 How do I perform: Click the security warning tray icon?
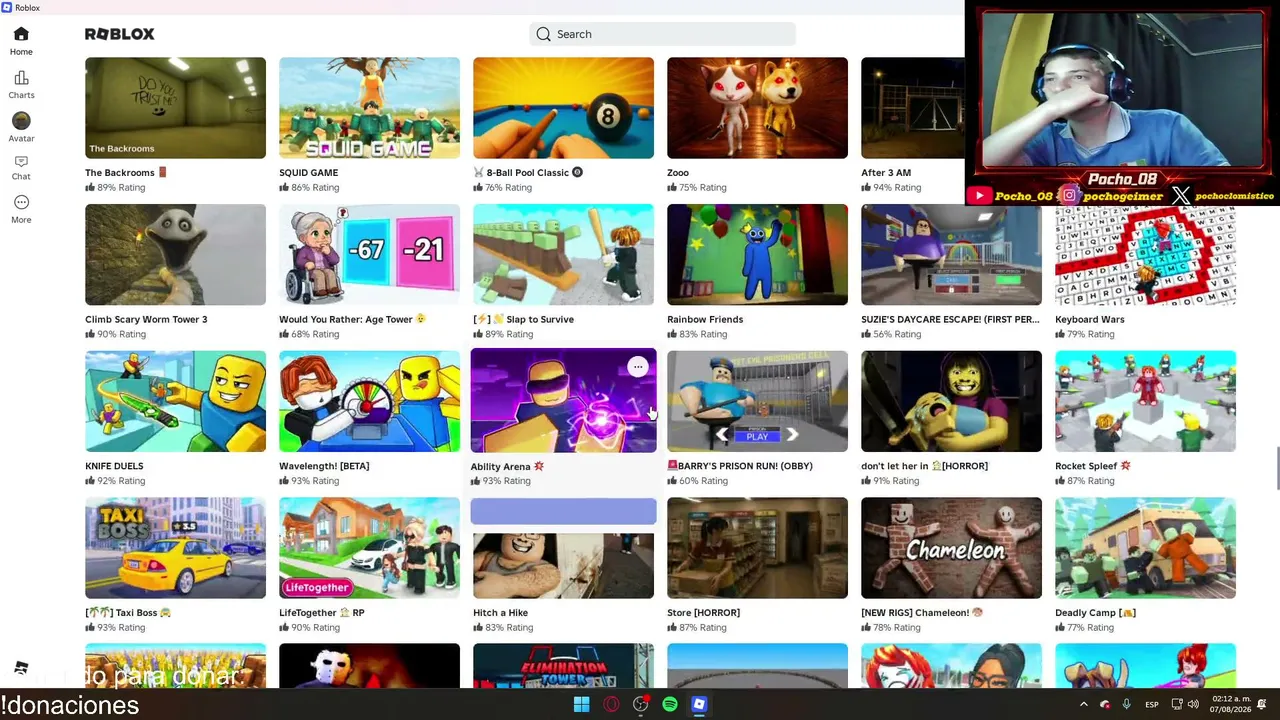click(x=1105, y=705)
